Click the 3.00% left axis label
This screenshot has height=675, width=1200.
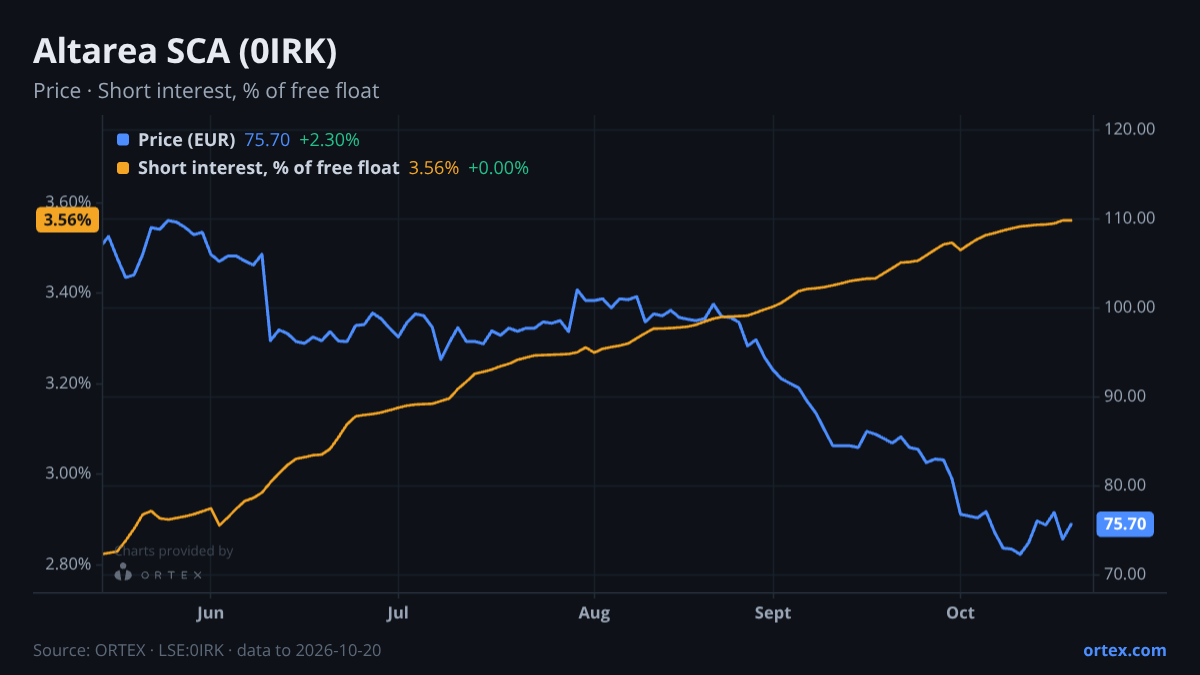tap(67, 474)
